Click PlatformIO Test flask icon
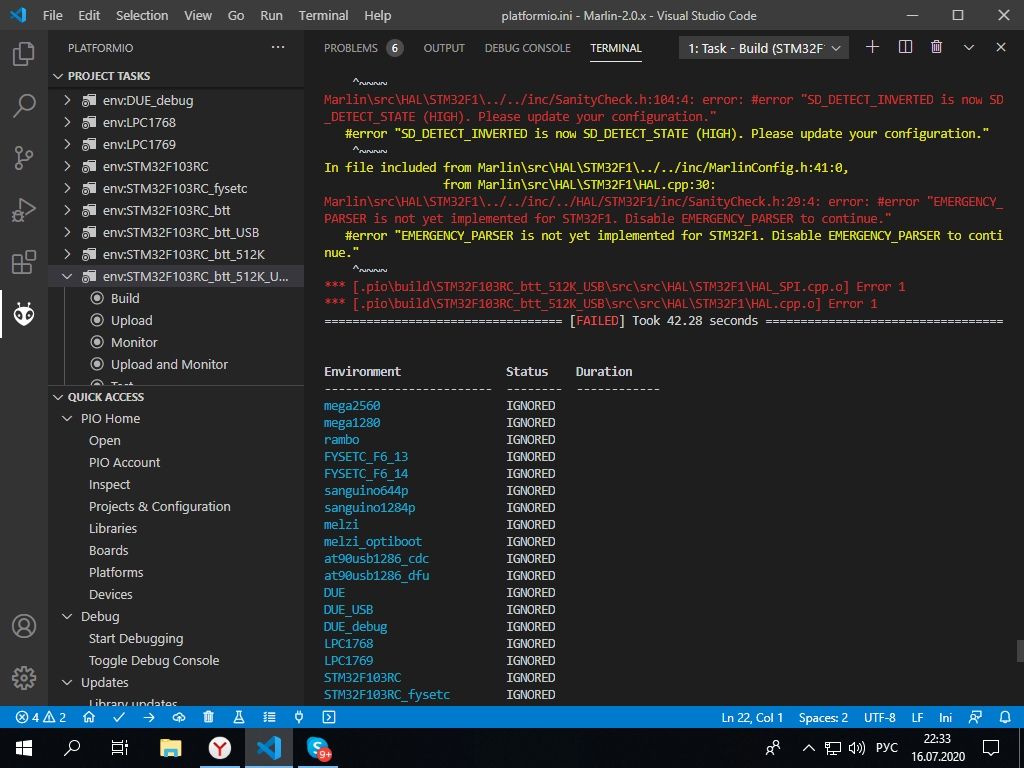Viewport: 1024px width, 768px height. point(238,717)
